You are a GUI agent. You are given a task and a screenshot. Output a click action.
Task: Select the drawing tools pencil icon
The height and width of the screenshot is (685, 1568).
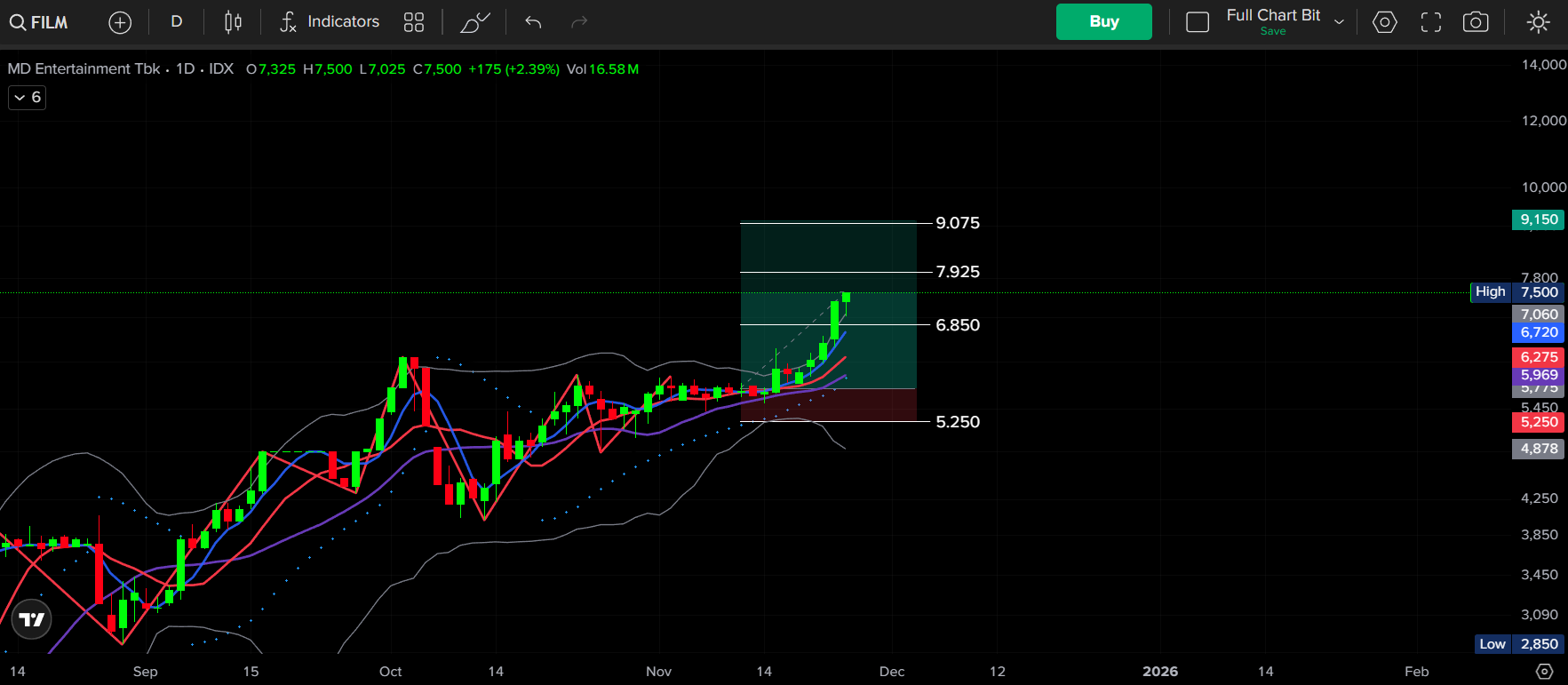coord(474,22)
